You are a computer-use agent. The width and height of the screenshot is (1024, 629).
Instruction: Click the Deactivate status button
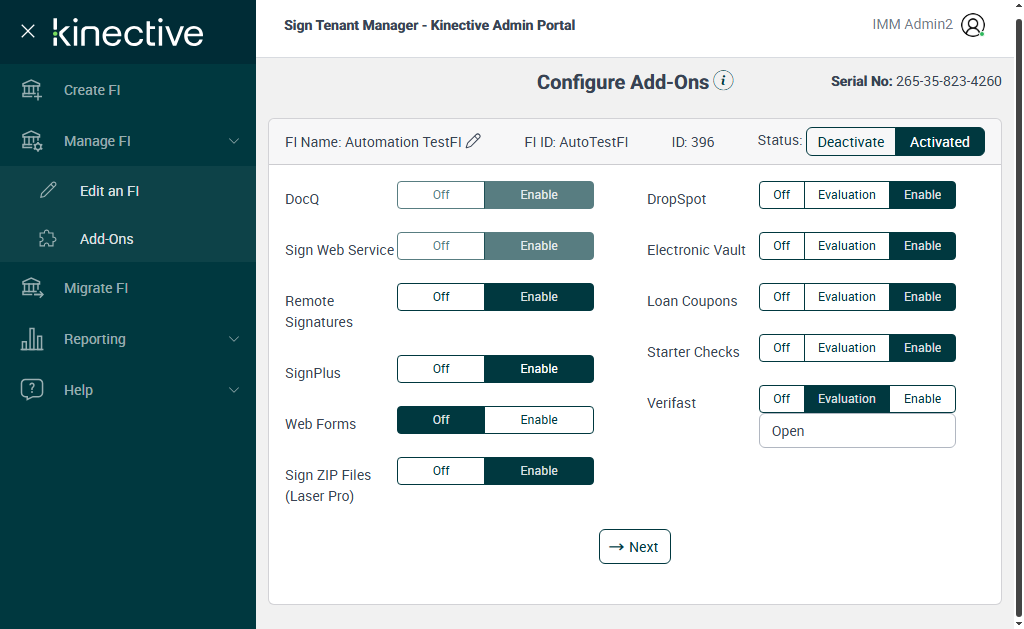[x=850, y=142]
